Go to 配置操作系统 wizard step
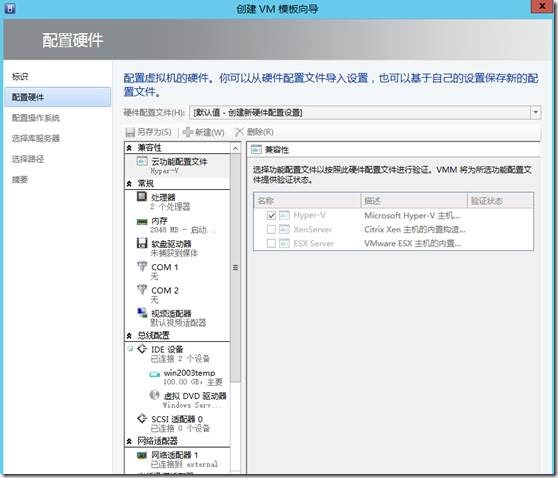This screenshot has width=558, height=478. (x=36, y=118)
